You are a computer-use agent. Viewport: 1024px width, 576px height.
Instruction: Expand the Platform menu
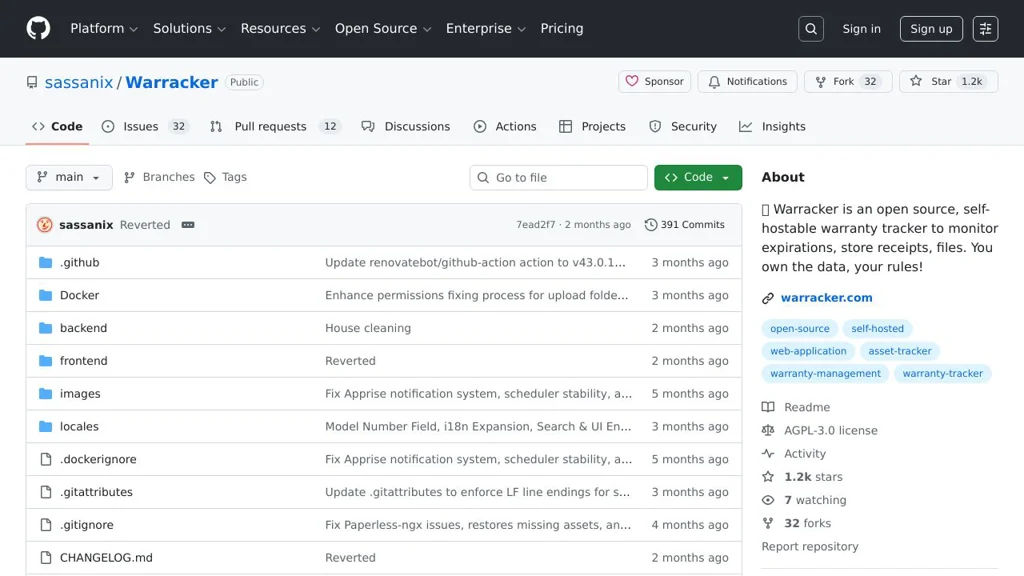[104, 29]
